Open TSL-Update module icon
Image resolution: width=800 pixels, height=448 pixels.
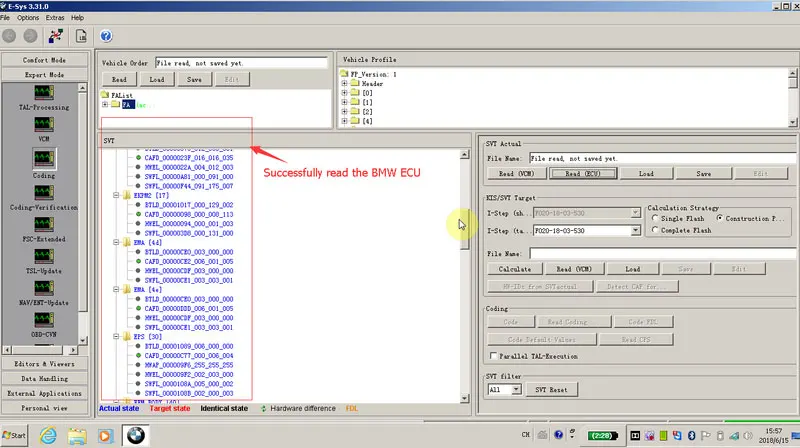(x=44, y=256)
